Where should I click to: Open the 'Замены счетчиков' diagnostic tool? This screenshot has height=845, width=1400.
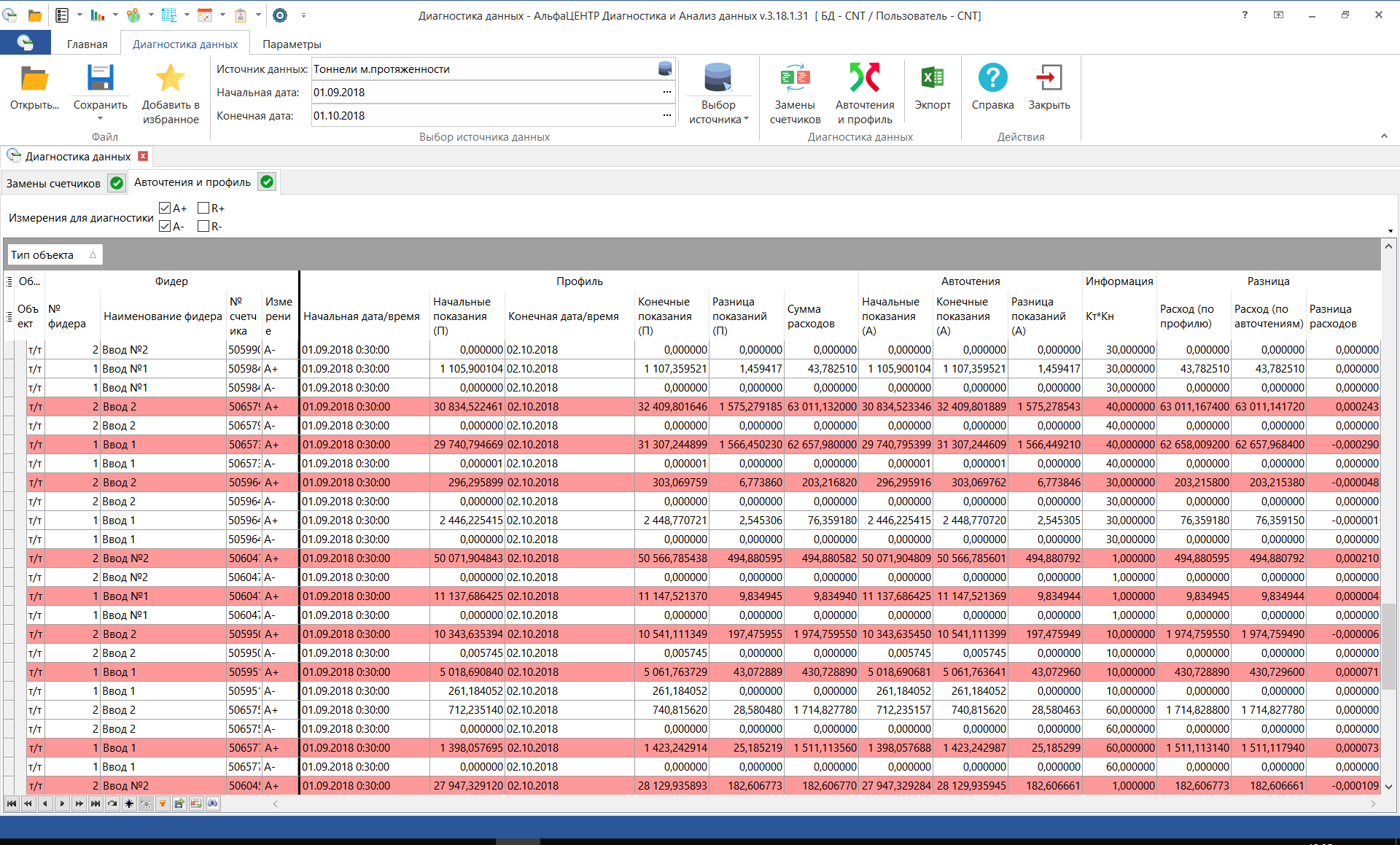[795, 91]
